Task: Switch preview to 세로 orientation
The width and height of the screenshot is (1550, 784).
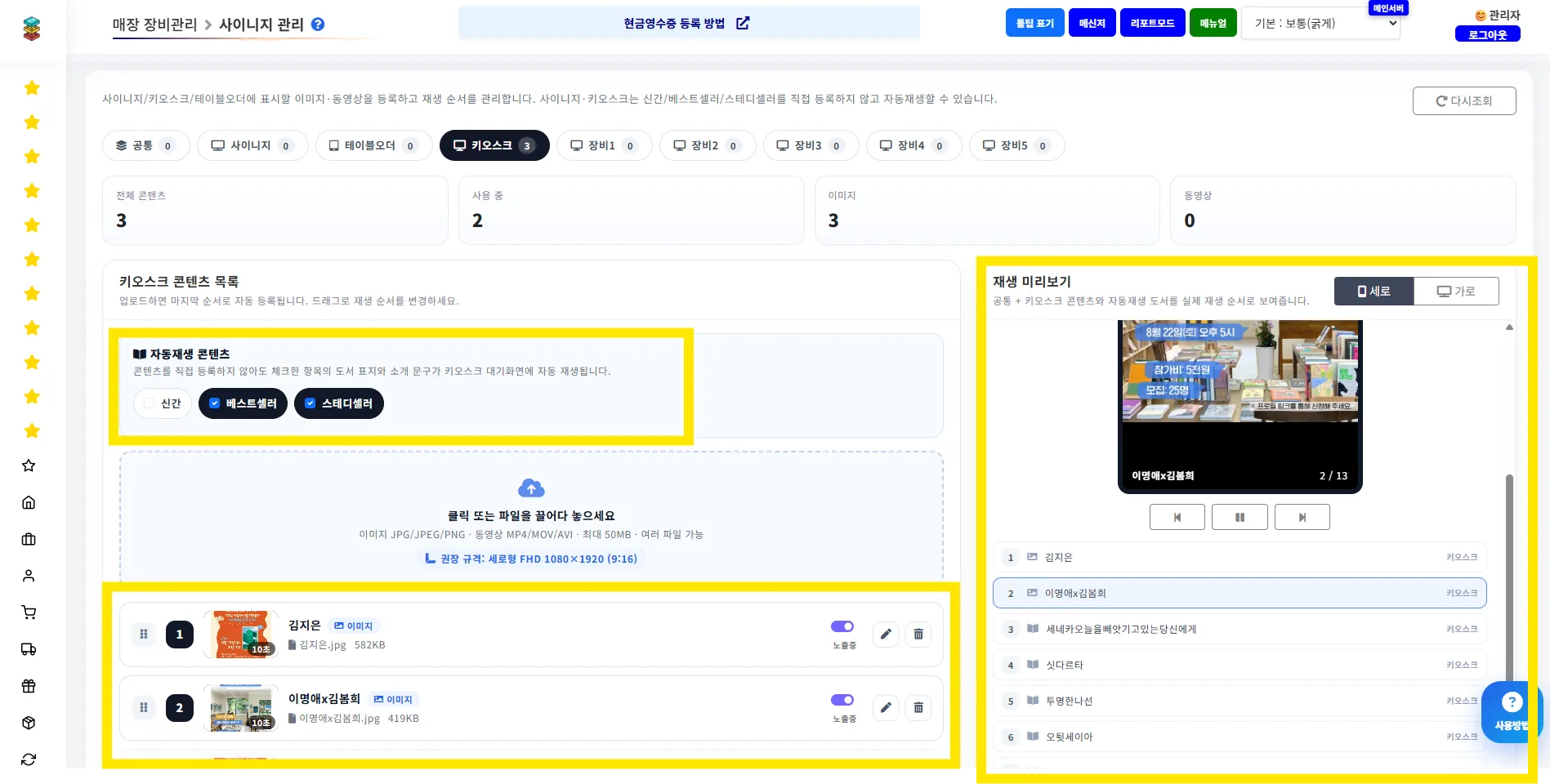Action: 1374,292
